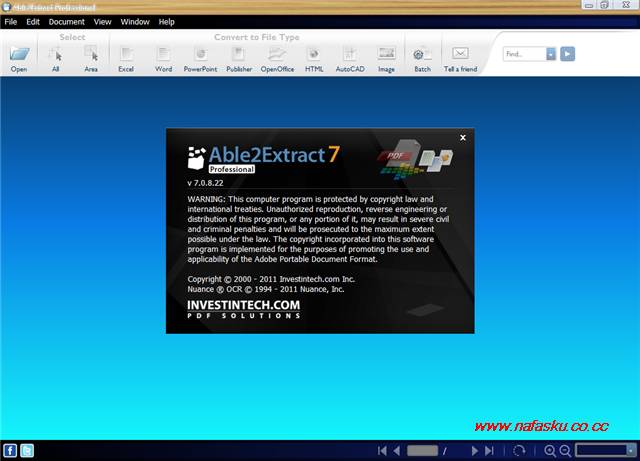Open the View menu

pyautogui.click(x=102, y=22)
